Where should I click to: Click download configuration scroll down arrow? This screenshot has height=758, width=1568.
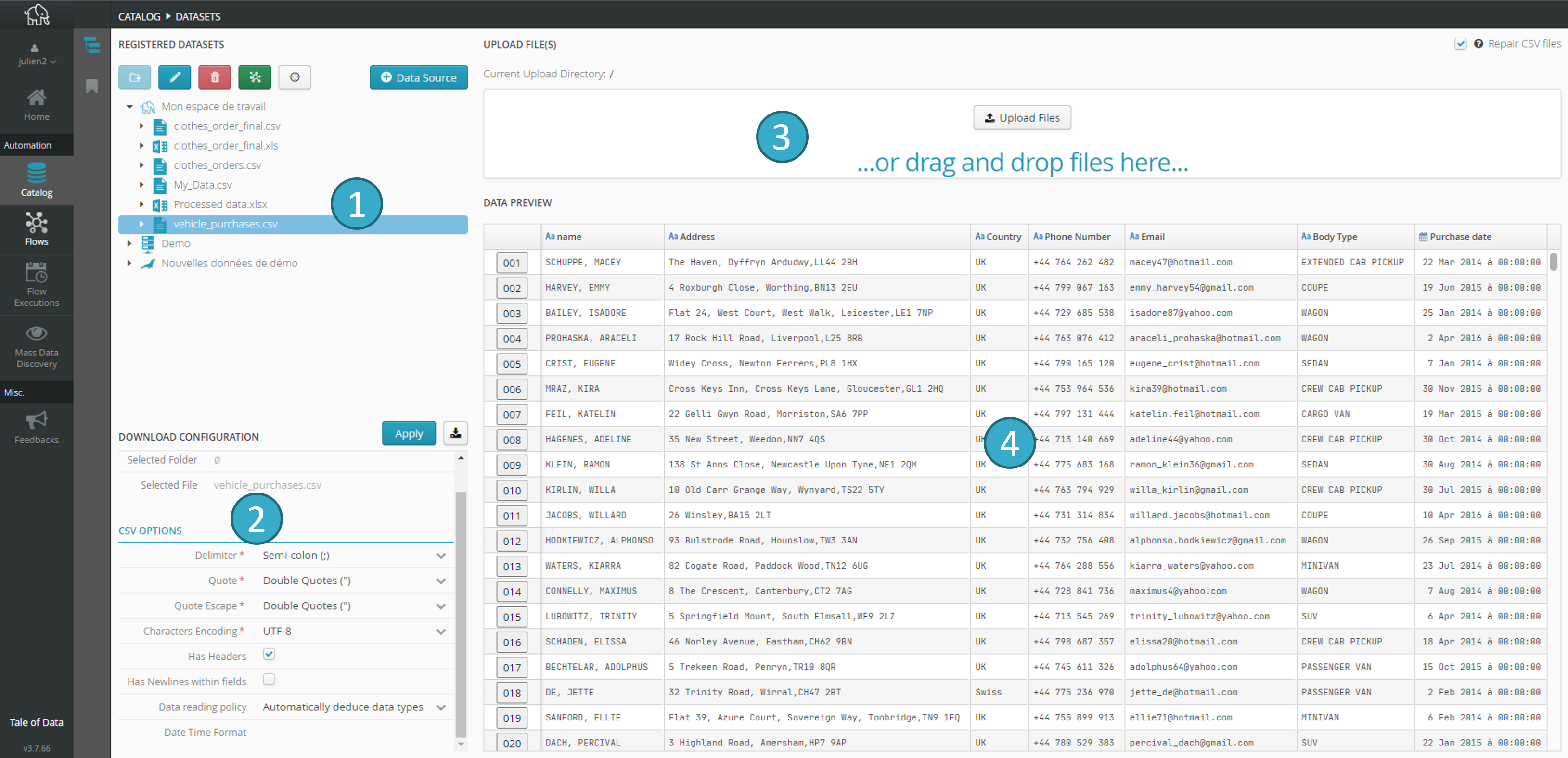[x=461, y=744]
